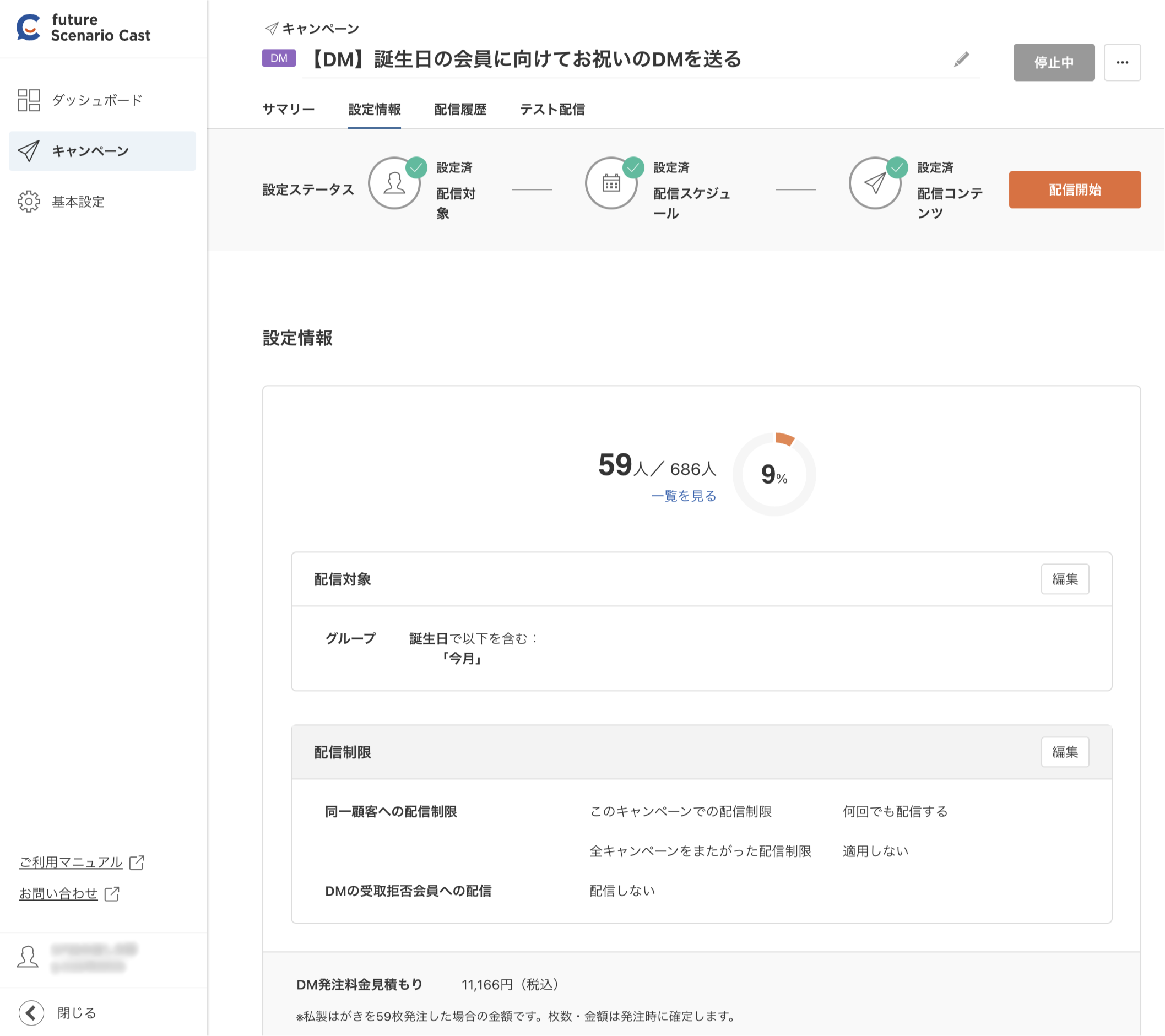
Task: Switch to the 配信履歴 tab
Action: click(x=460, y=110)
